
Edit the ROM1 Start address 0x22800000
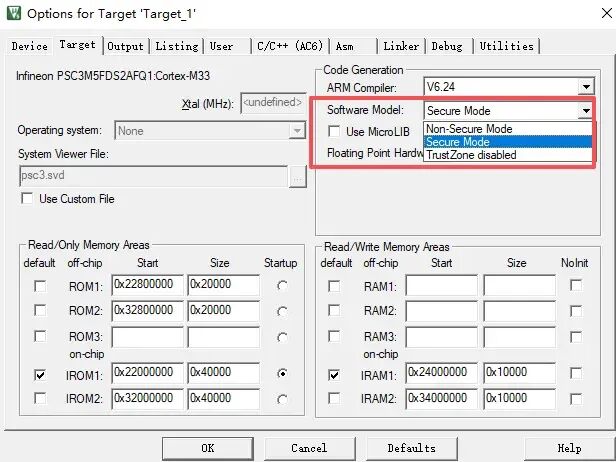point(148,284)
